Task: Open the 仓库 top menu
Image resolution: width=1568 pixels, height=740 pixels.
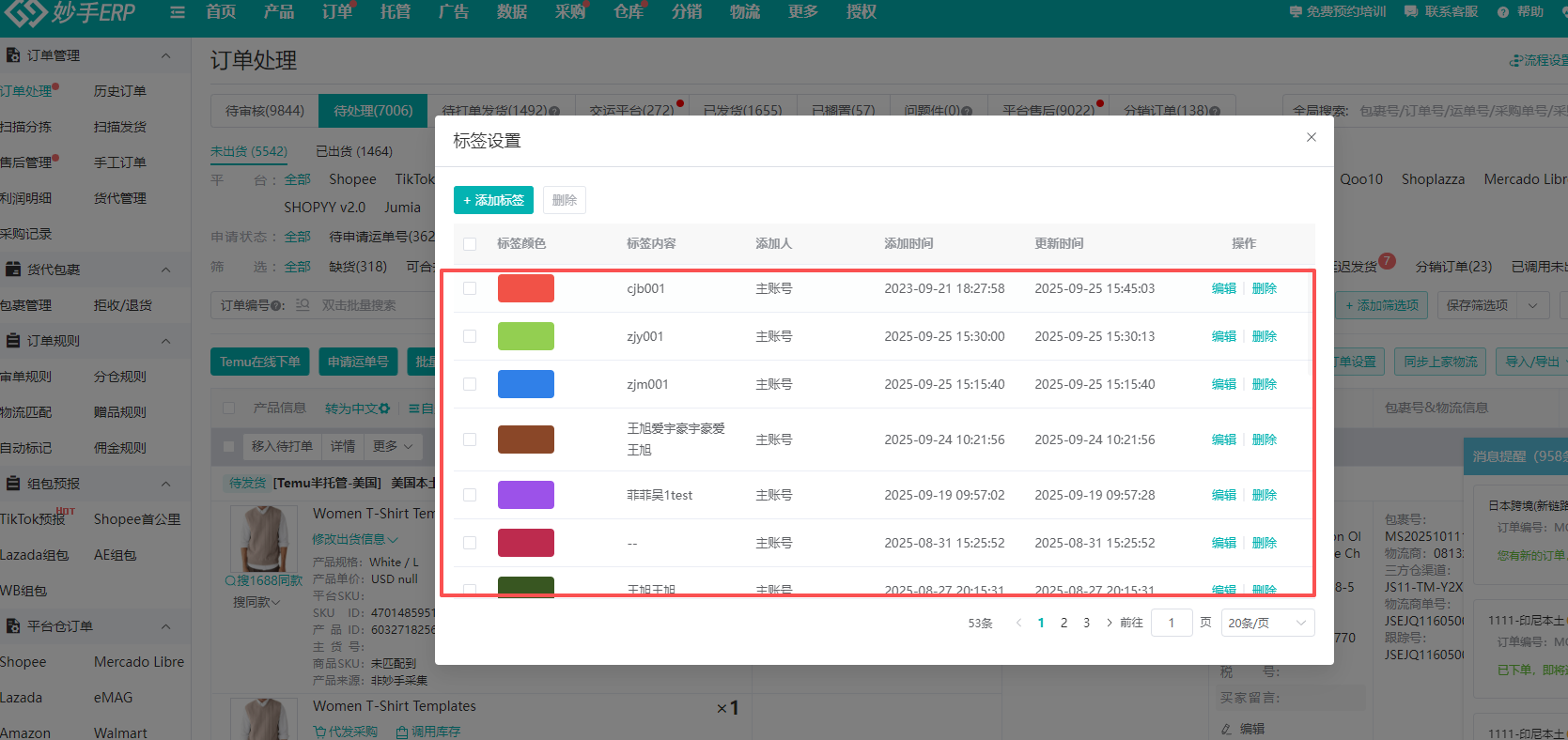Action: (x=628, y=12)
